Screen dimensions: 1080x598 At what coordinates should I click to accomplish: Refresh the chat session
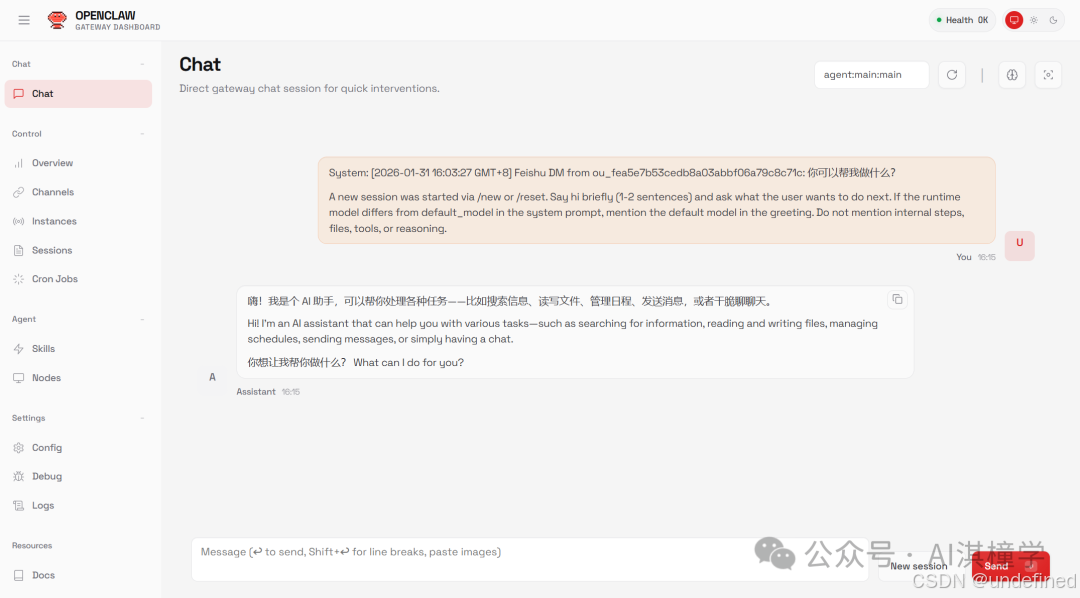pyautogui.click(x=952, y=75)
